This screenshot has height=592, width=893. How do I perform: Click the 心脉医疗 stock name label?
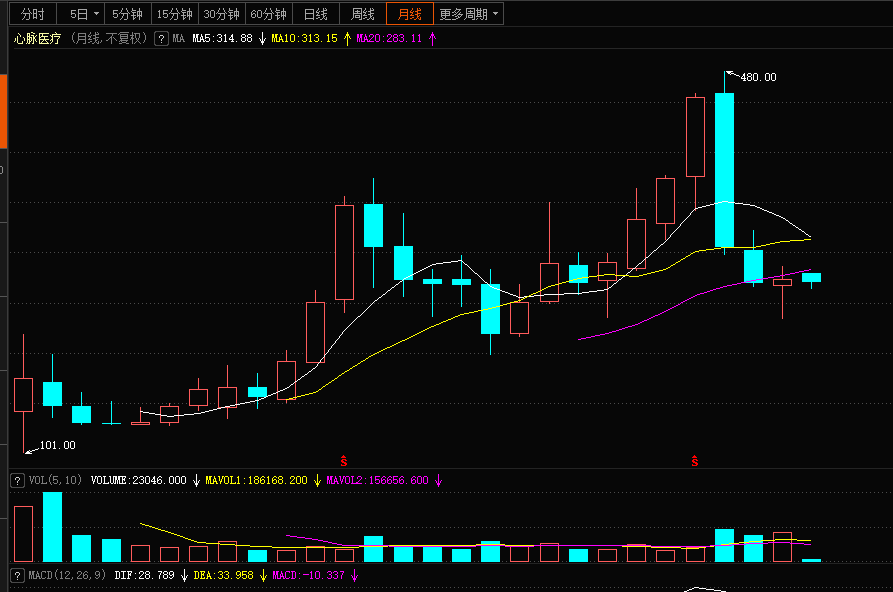coord(38,38)
